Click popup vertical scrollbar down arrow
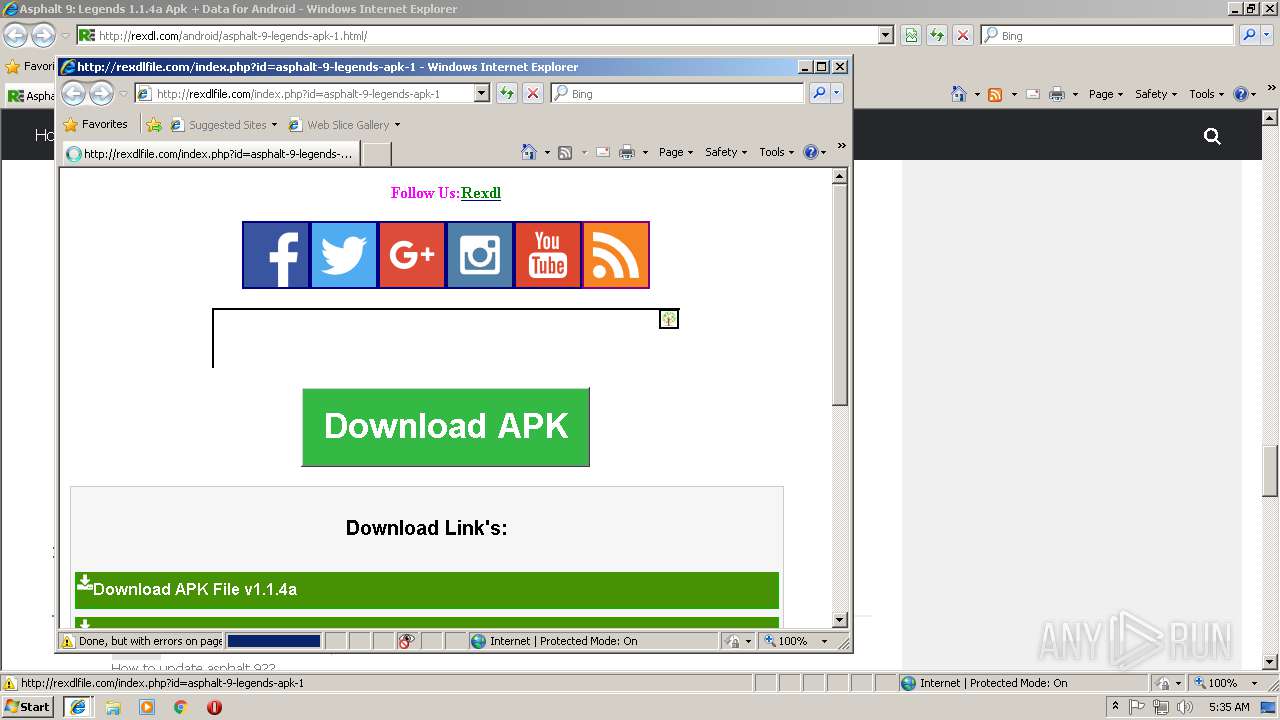This screenshot has height=720, width=1280. click(840, 620)
